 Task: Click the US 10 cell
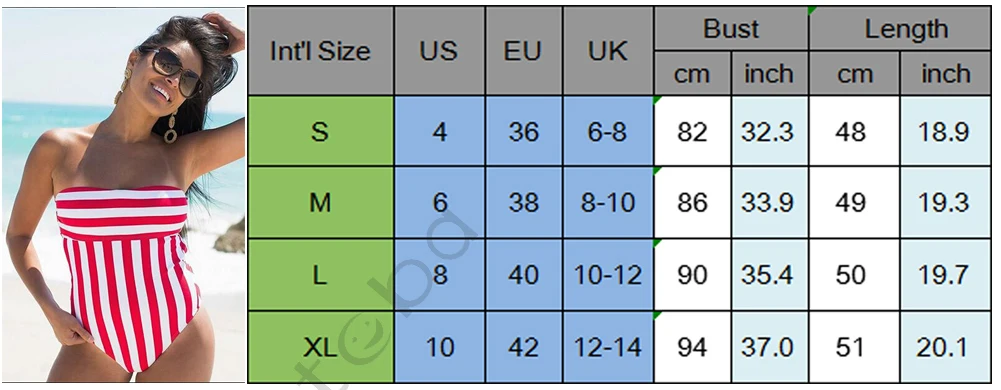tap(439, 347)
